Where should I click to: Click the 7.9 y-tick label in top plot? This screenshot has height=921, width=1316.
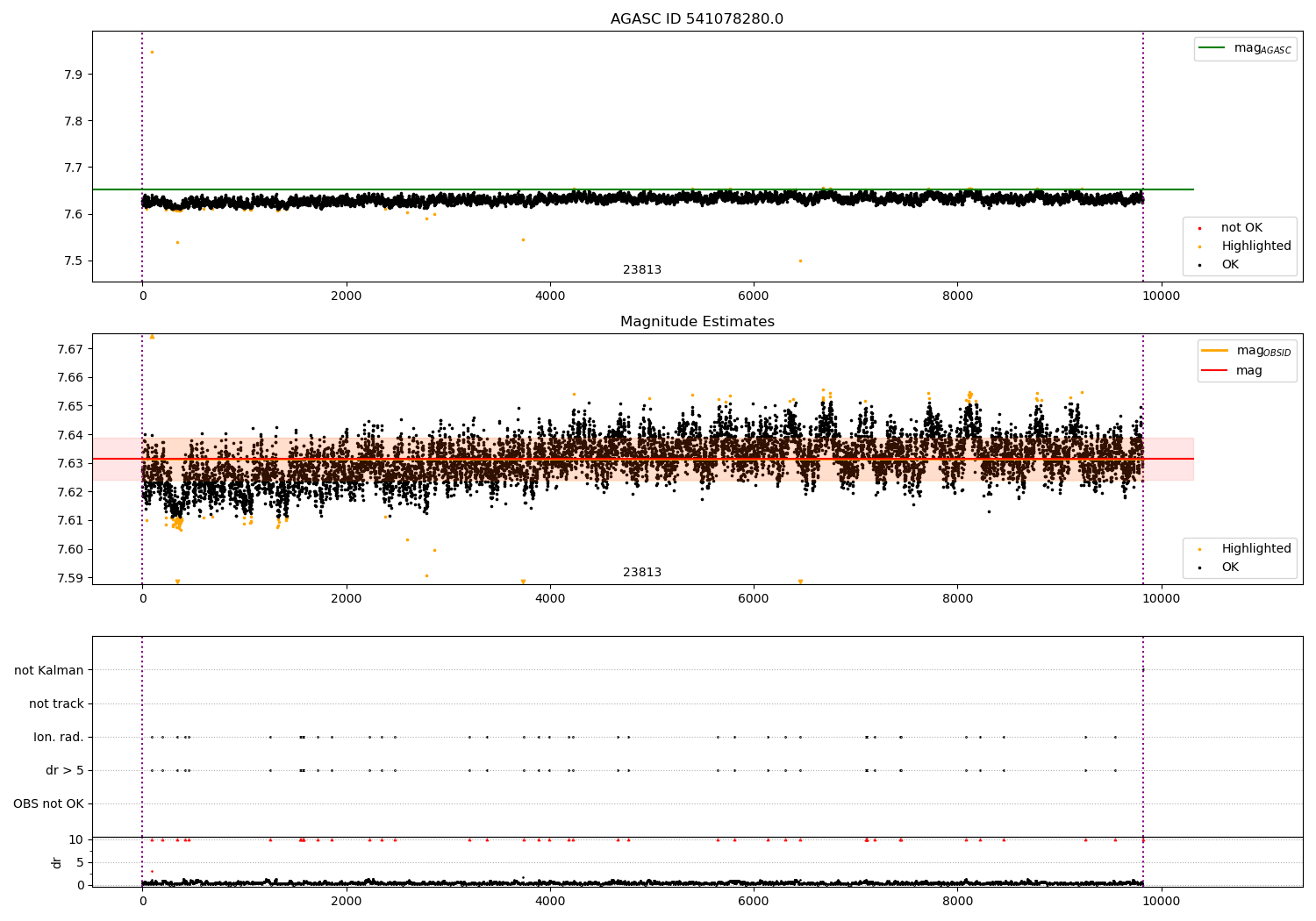[x=74, y=75]
